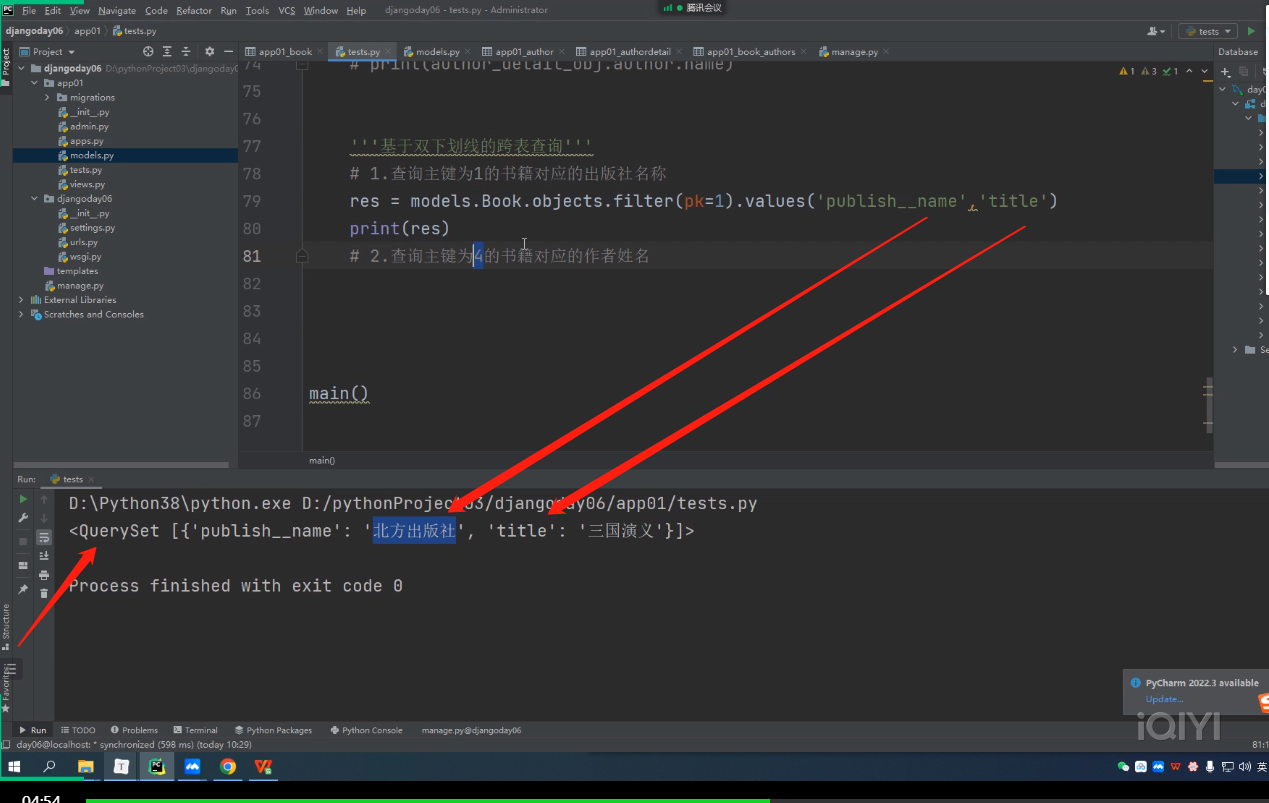This screenshot has height=803, width=1269.
Task: Switch to app01_book editor tab
Action: tap(285, 51)
